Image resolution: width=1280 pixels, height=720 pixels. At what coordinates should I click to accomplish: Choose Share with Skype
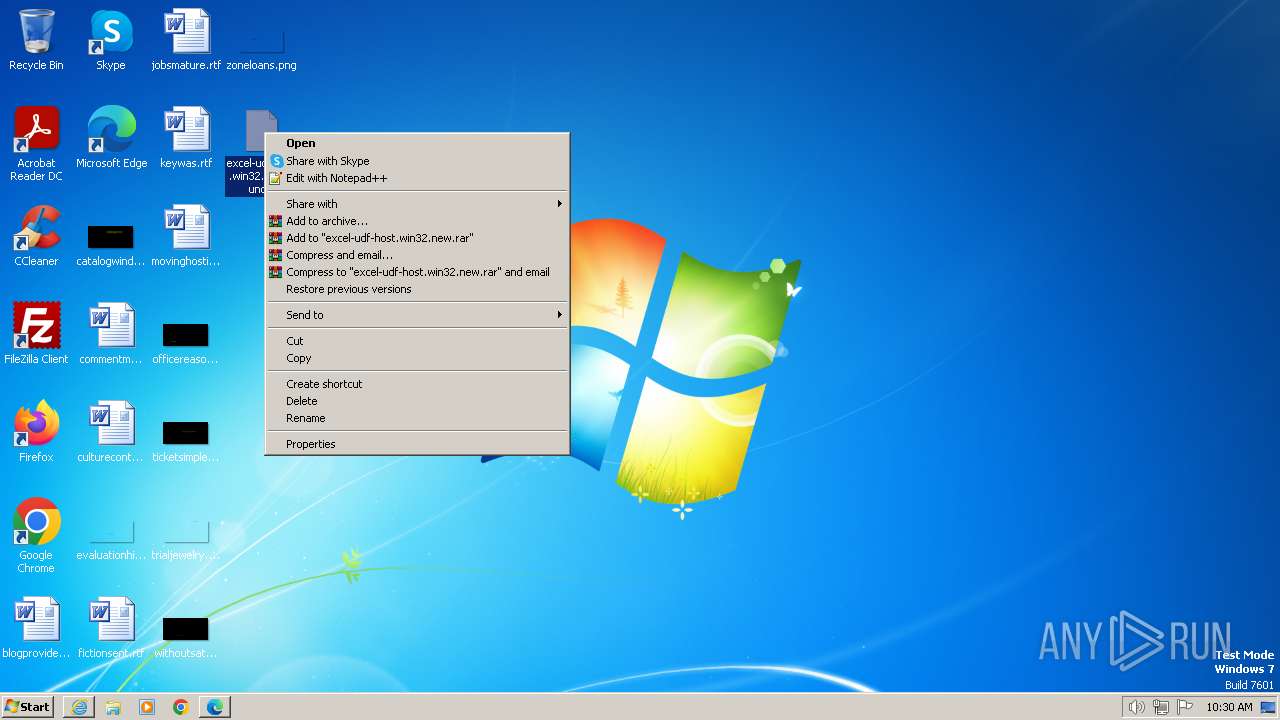417,161
